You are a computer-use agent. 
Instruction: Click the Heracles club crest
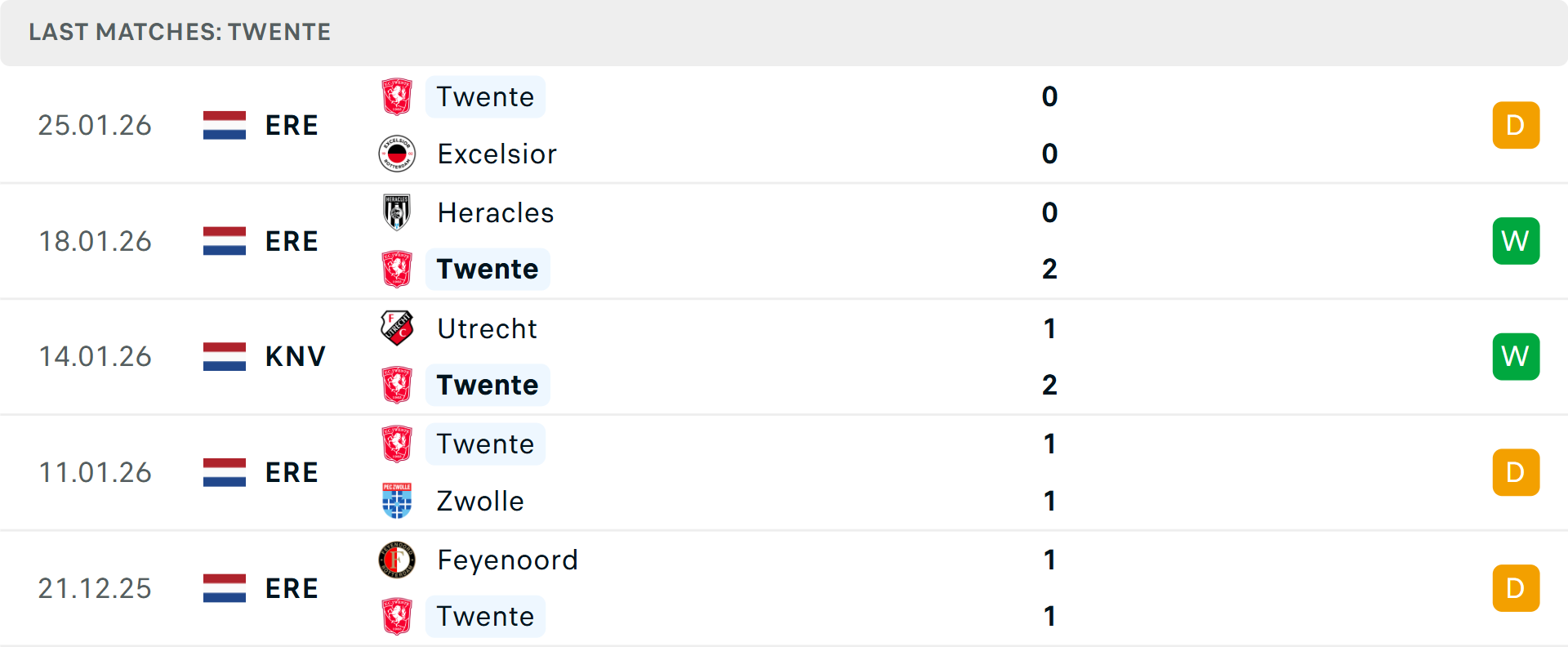(x=397, y=212)
